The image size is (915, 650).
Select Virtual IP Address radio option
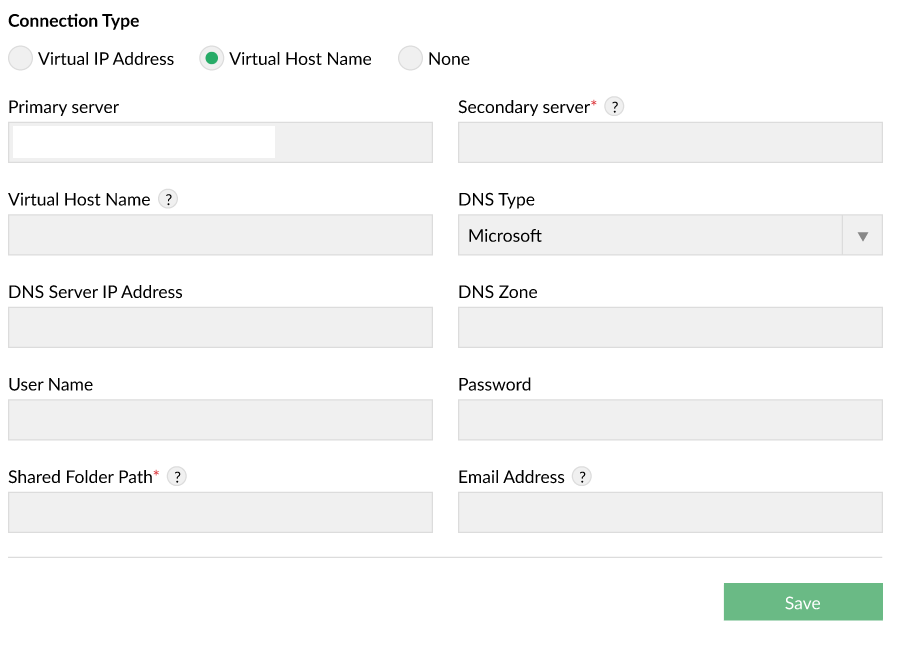(x=20, y=59)
